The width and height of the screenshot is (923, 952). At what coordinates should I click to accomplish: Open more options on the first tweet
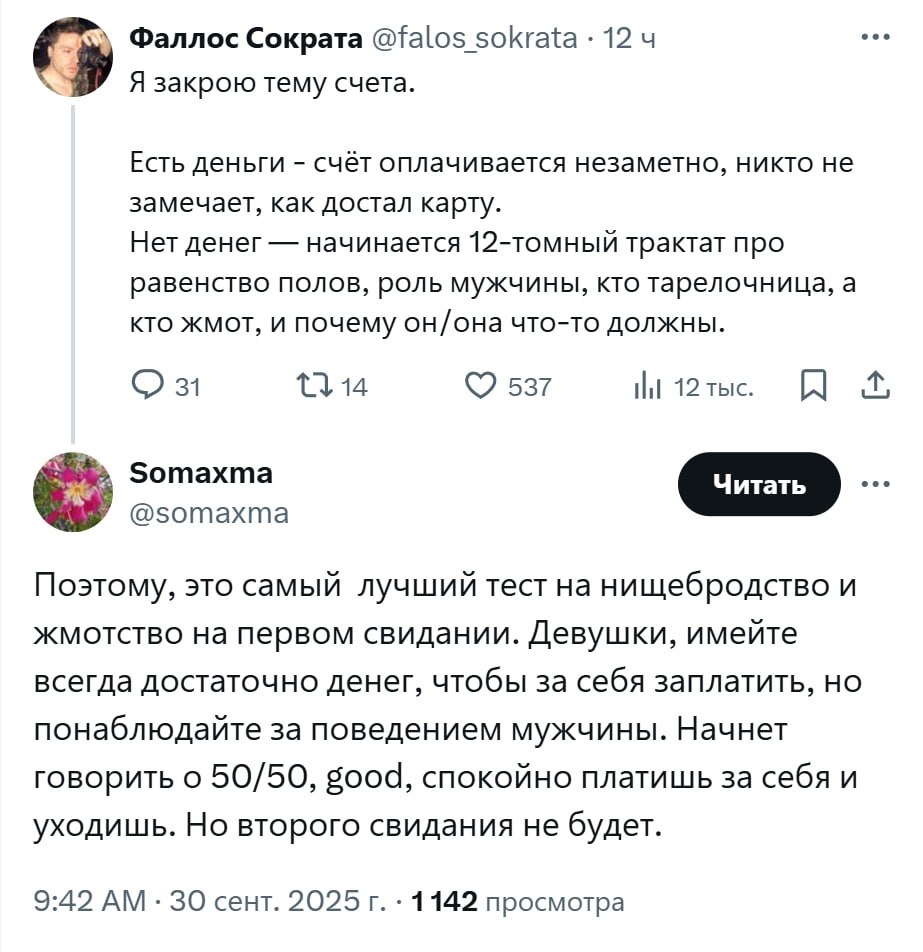(876, 38)
